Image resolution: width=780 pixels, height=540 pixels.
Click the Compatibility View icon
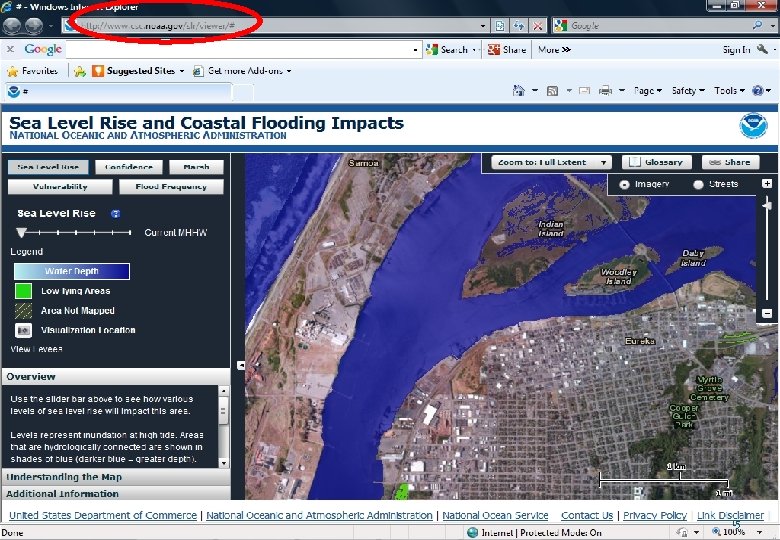(500, 26)
